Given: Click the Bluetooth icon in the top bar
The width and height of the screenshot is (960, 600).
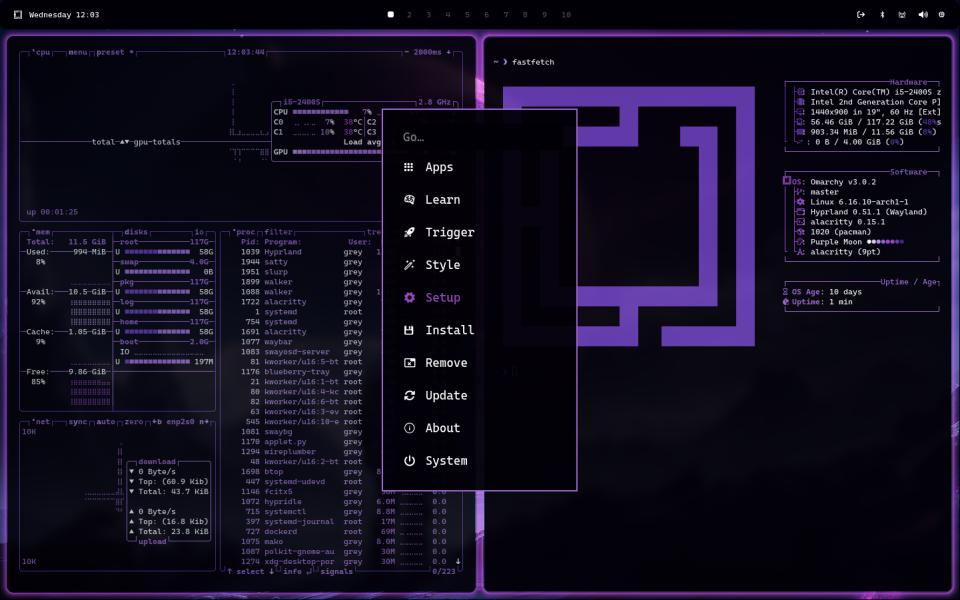Looking at the screenshot, I should [x=882, y=14].
